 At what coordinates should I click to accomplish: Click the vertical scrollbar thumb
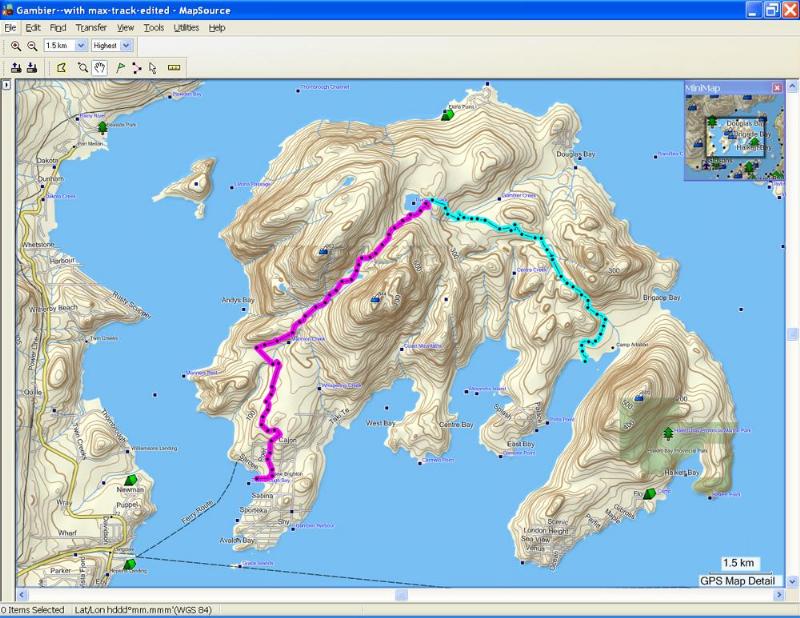point(792,334)
